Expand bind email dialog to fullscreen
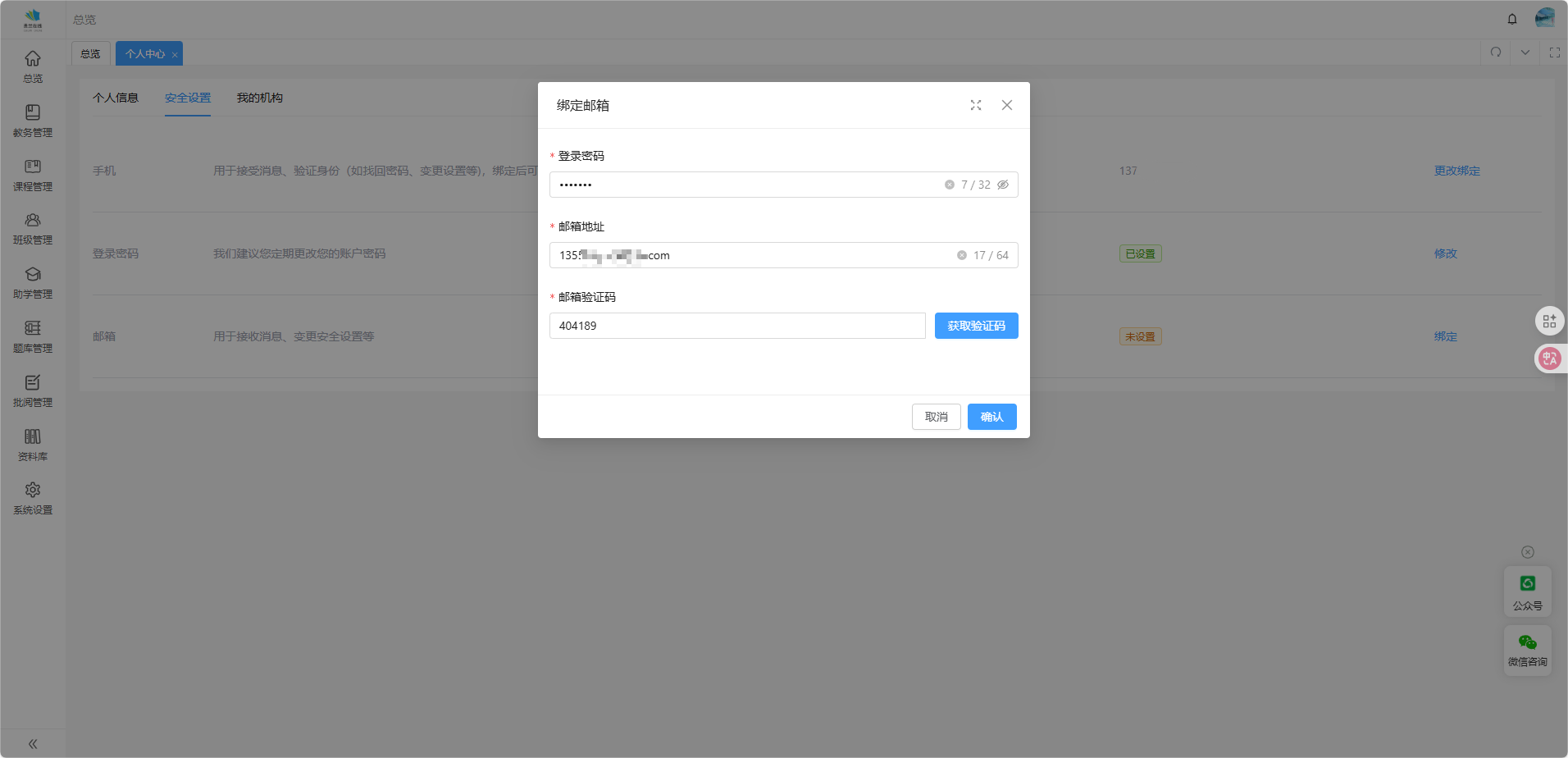 point(975,105)
